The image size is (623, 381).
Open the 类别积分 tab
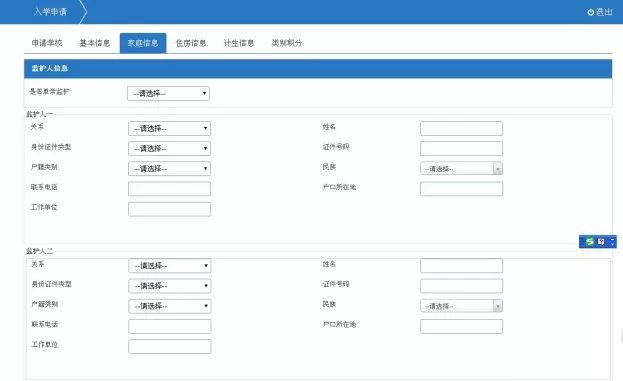287,43
